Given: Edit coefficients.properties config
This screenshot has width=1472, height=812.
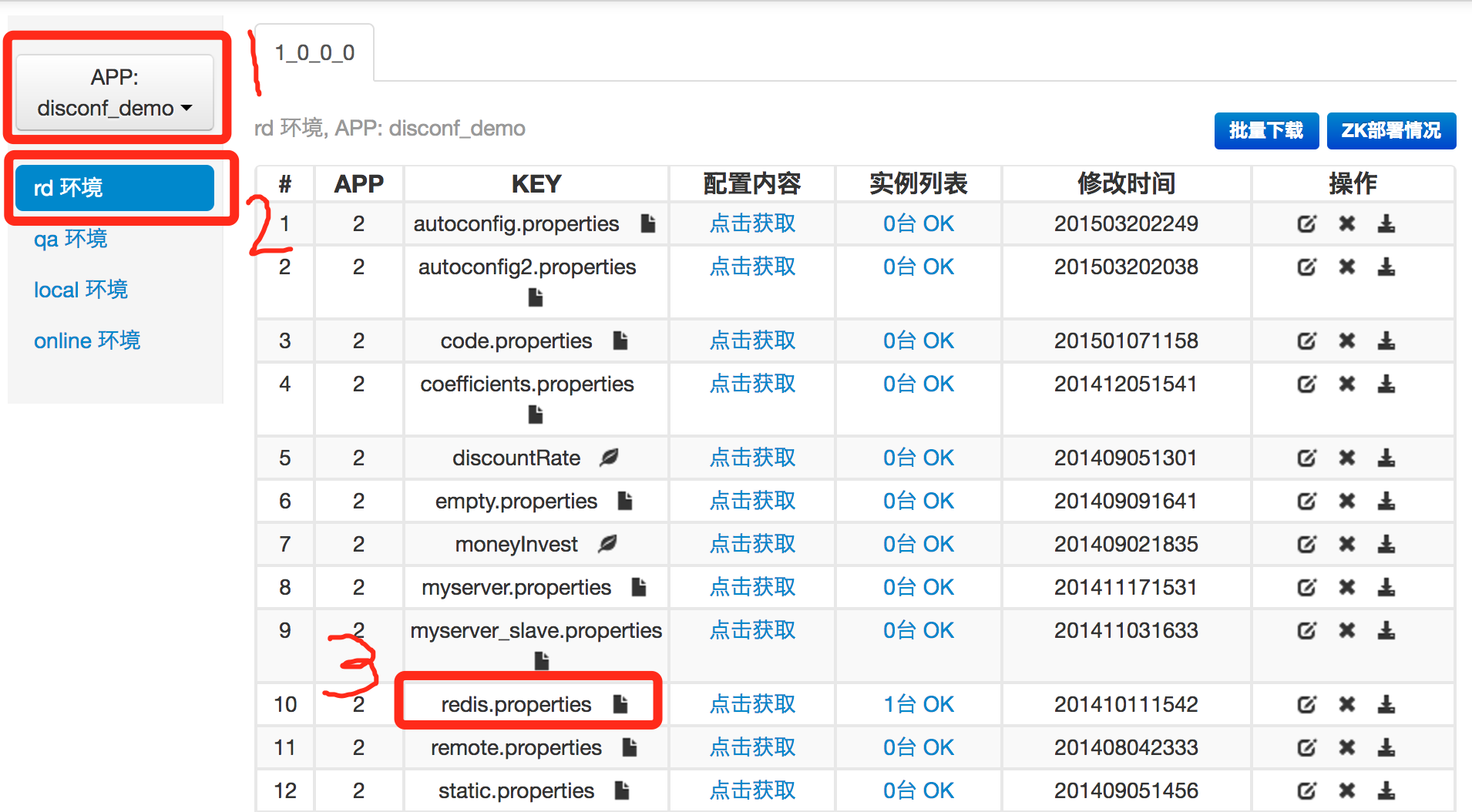Looking at the screenshot, I should point(1306,384).
